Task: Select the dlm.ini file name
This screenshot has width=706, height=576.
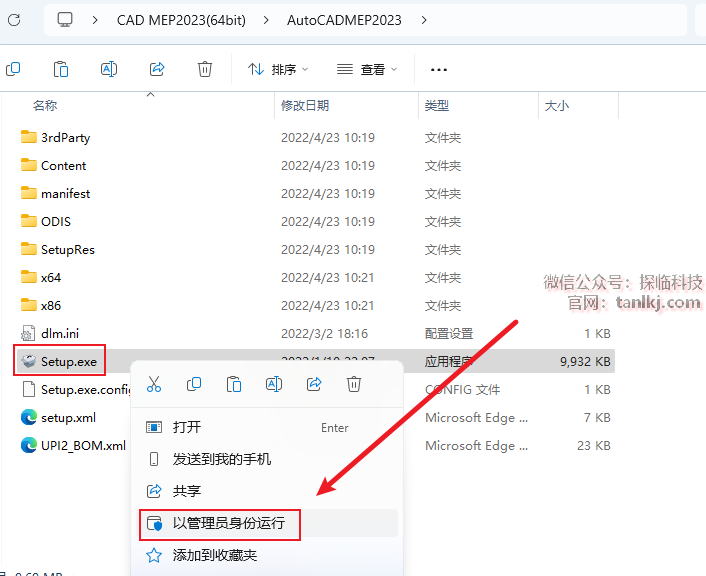Action: [59, 333]
